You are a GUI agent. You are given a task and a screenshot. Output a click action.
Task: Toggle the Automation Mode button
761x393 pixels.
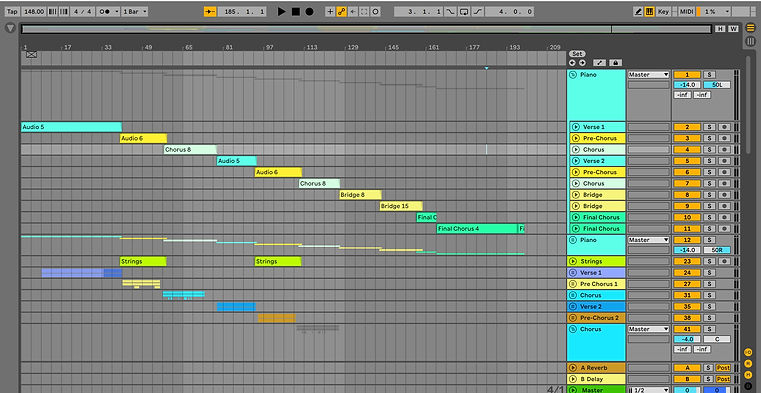(x=600, y=63)
